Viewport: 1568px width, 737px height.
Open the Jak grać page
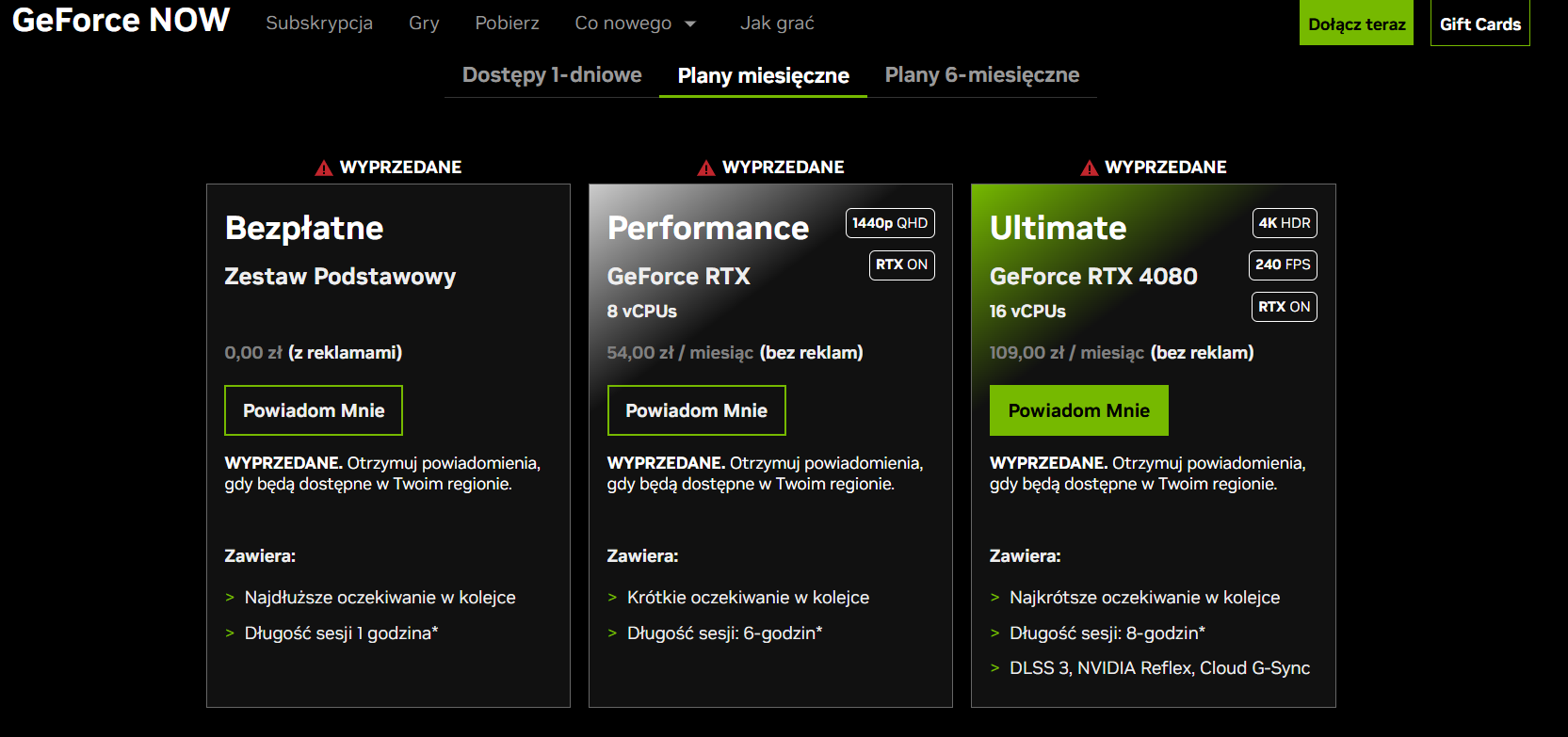pos(777,23)
